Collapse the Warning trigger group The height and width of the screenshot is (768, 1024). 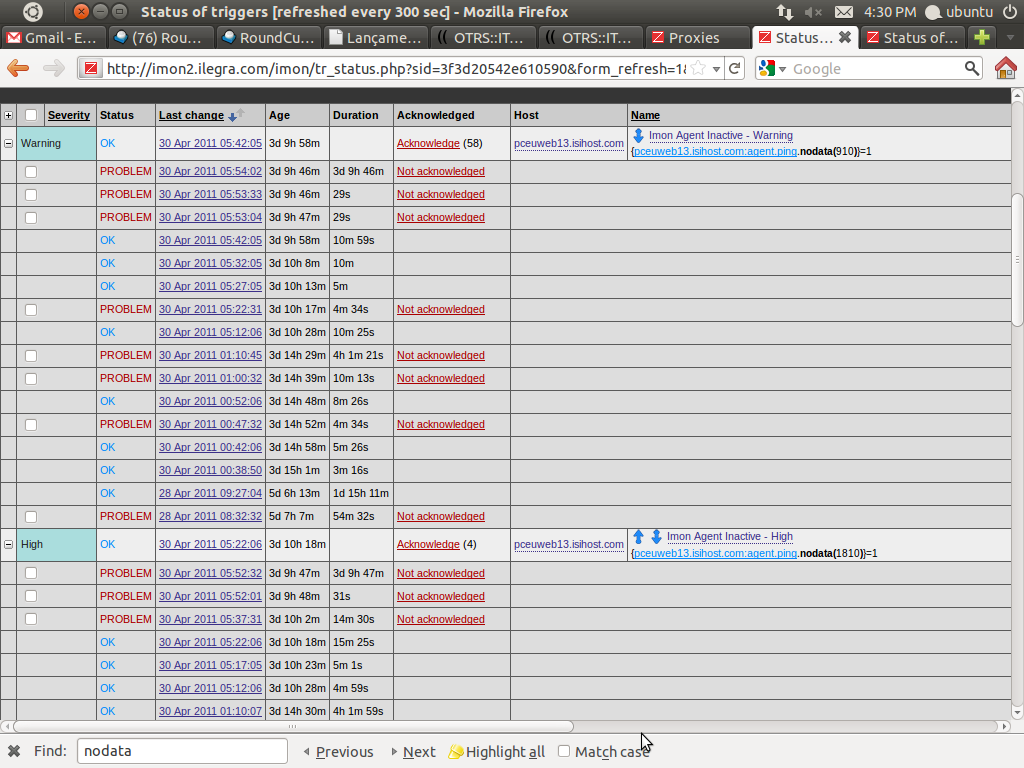tap(9, 143)
